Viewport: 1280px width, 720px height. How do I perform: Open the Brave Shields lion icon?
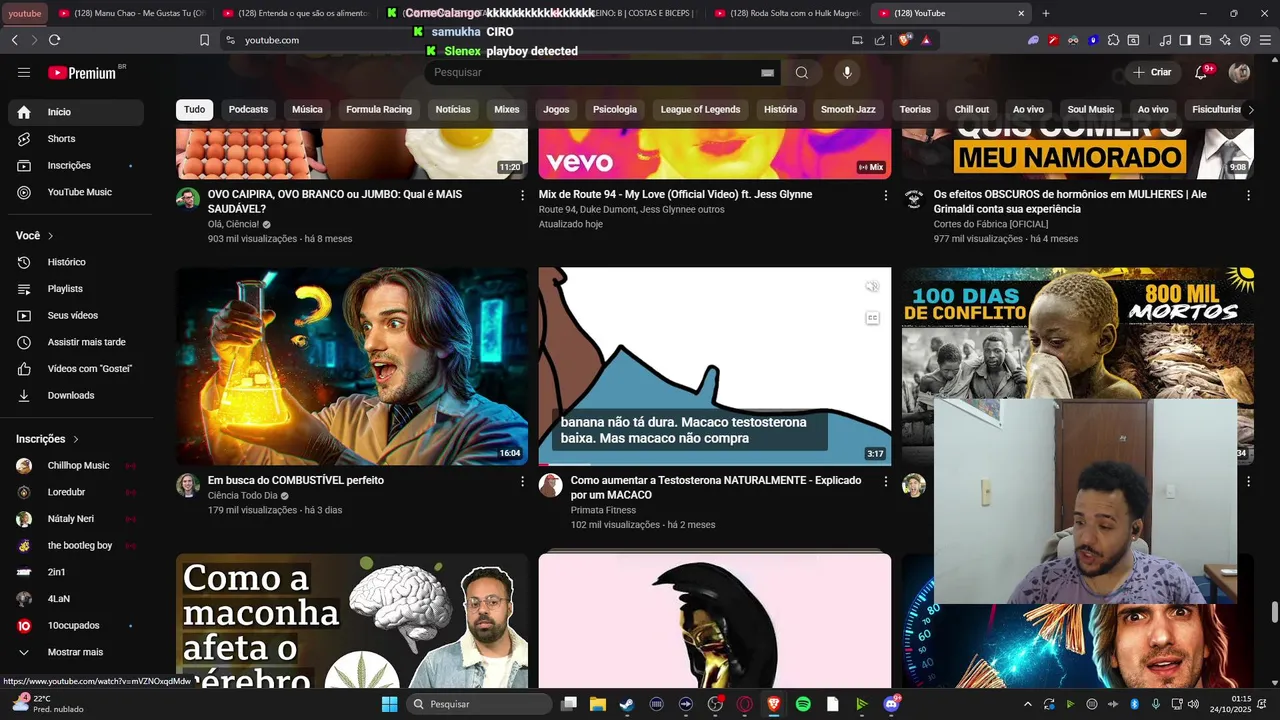pos(905,40)
